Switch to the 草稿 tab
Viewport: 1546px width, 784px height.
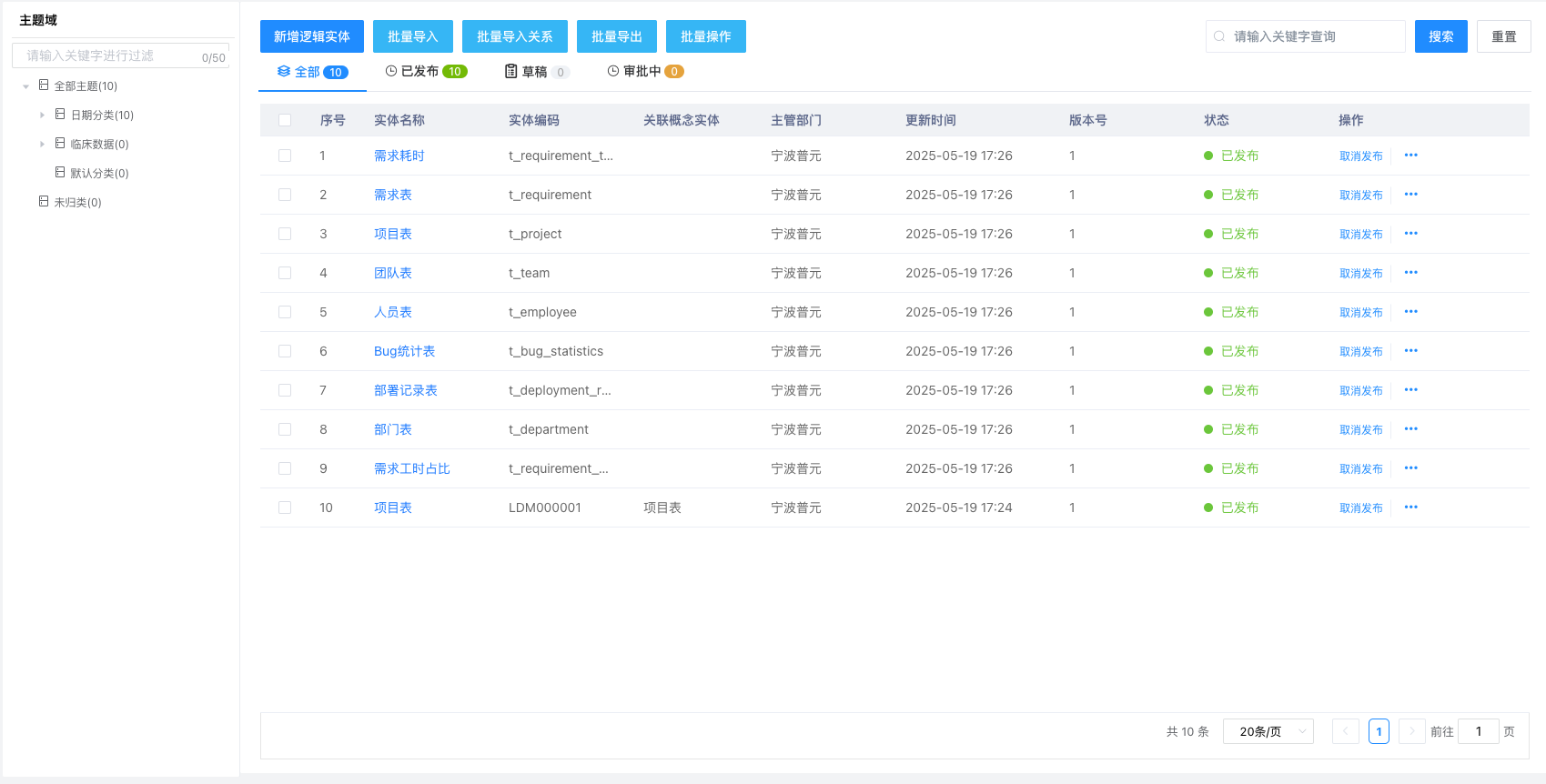(x=536, y=72)
